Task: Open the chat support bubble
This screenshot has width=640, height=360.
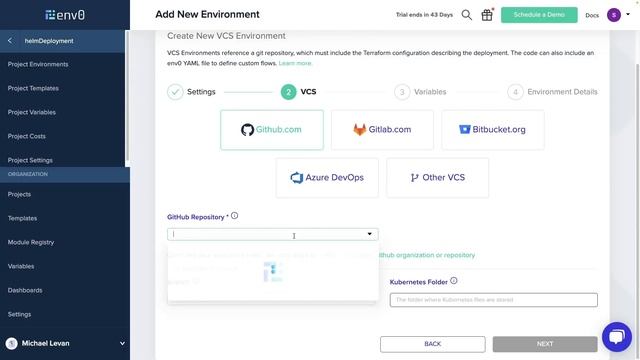Action: (x=617, y=337)
